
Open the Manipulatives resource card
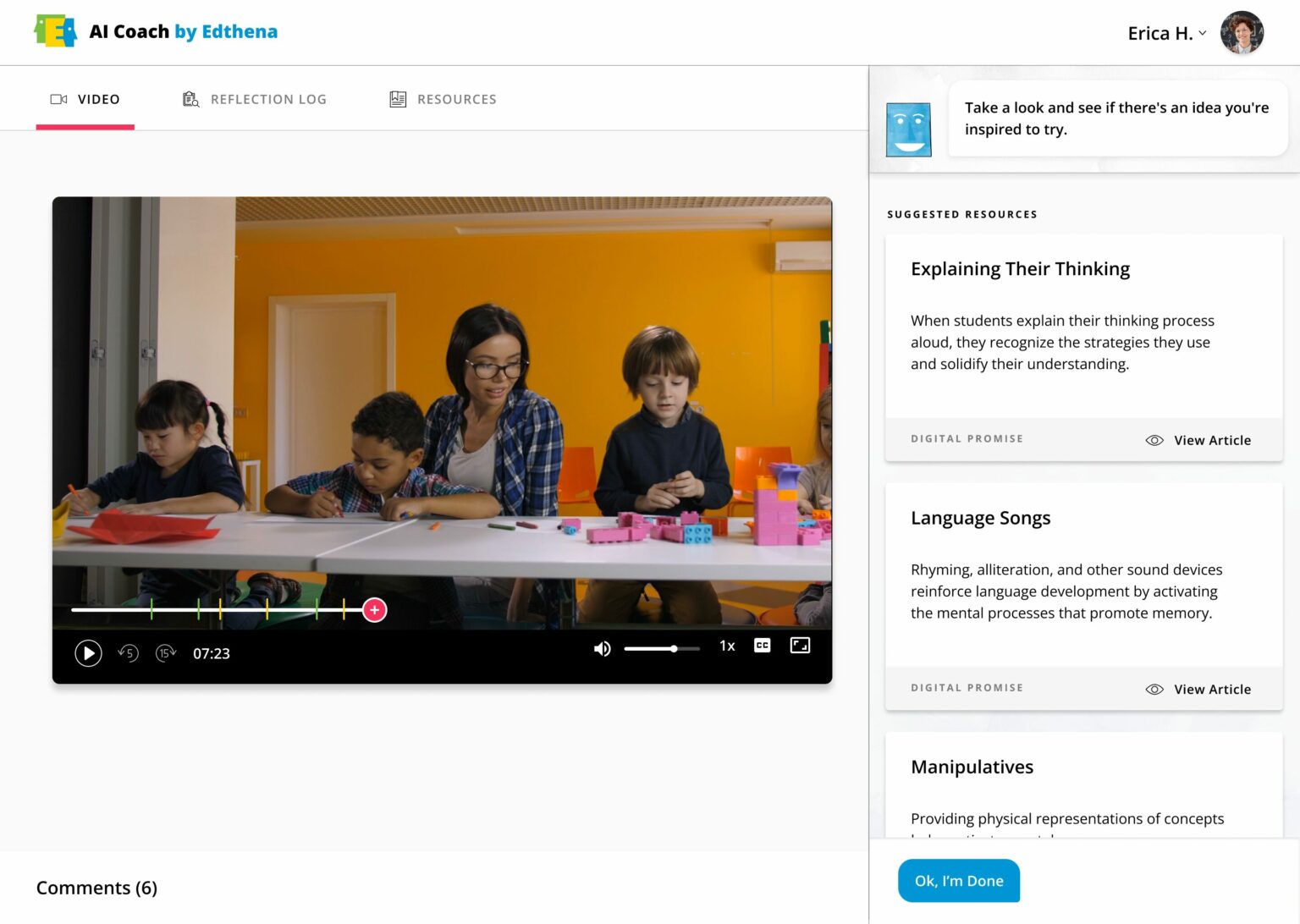(x=972, y=767)
